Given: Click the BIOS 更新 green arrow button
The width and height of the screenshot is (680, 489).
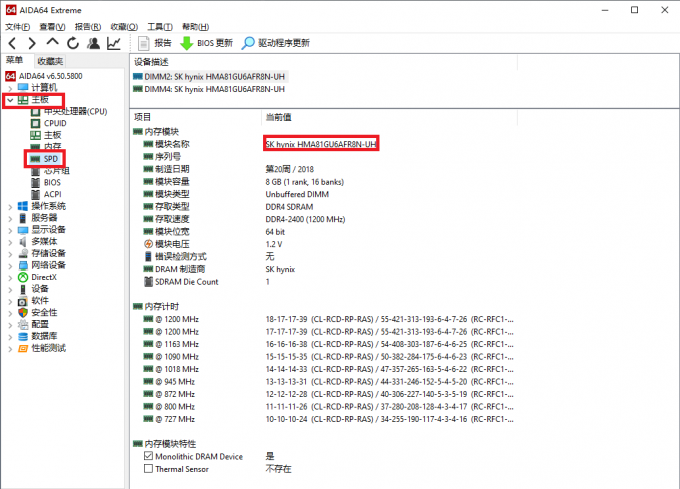Looking at the screenshot, I should click(x=206, y=43).
